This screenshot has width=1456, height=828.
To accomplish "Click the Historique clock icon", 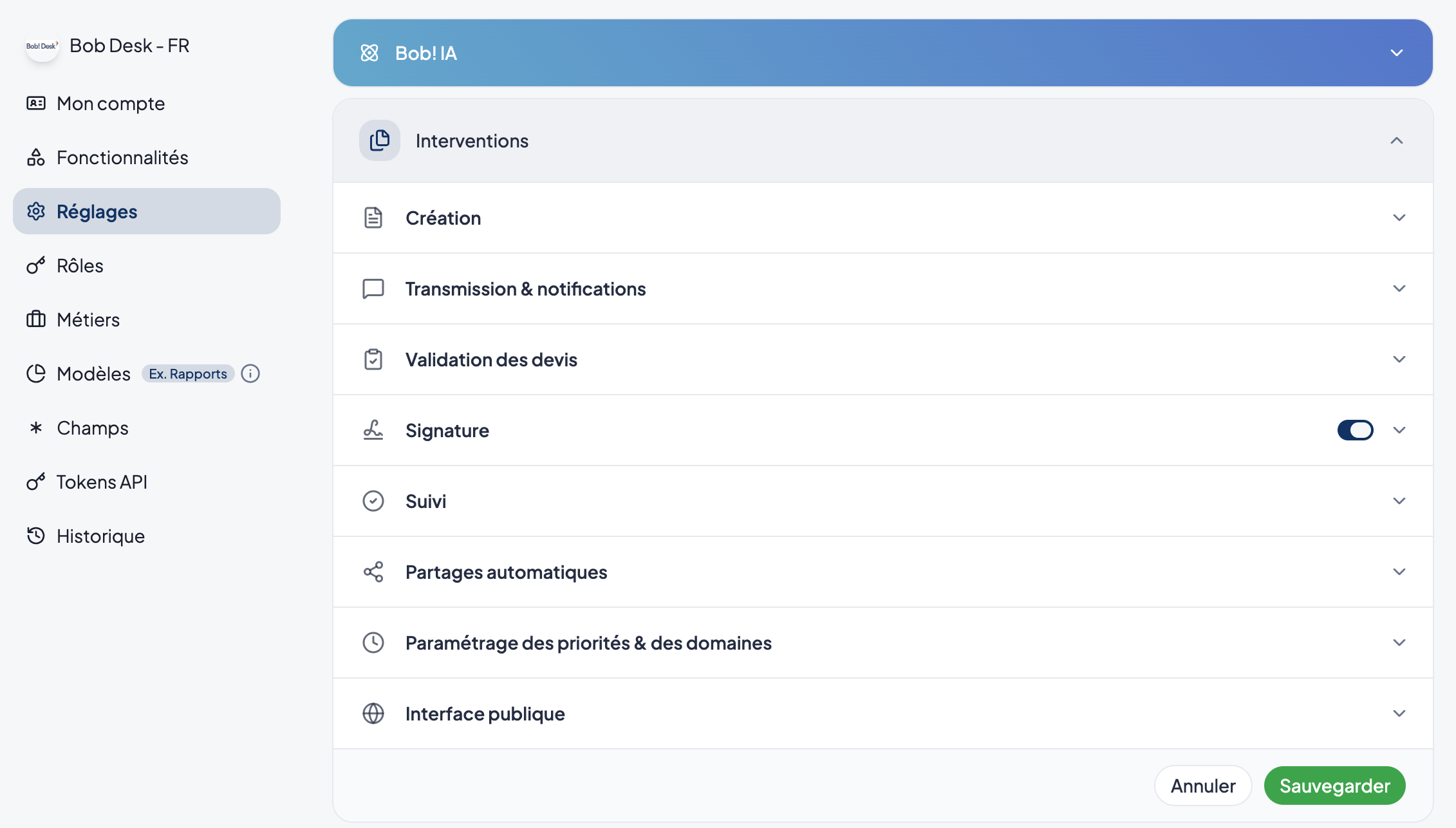I will point(36,536).
